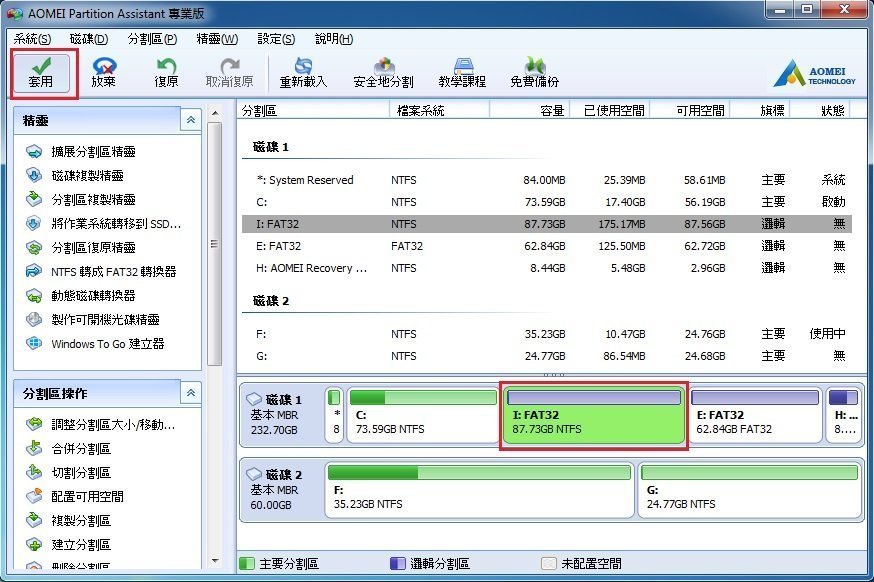The height and width of the screenshot is (582, 874).
Task: Select the 合併分割區 operation
Action: pyautogui.click(x=69, y=449)
